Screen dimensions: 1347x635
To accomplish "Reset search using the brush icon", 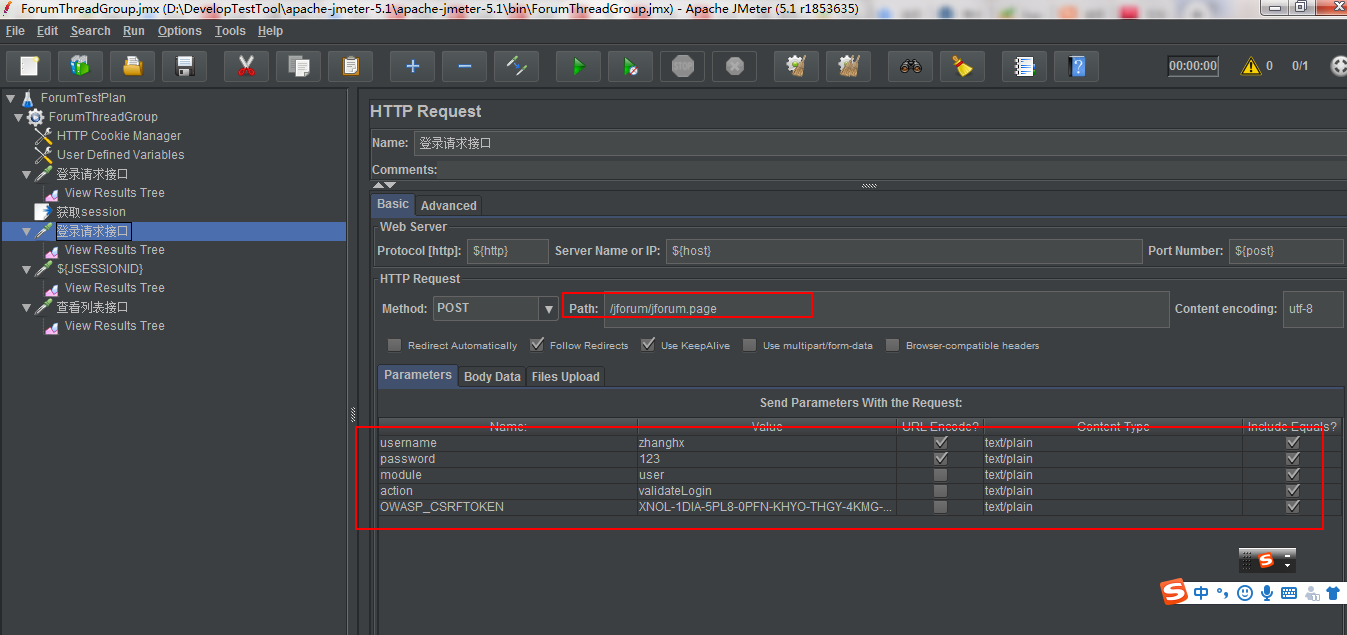I will [962, 66].
